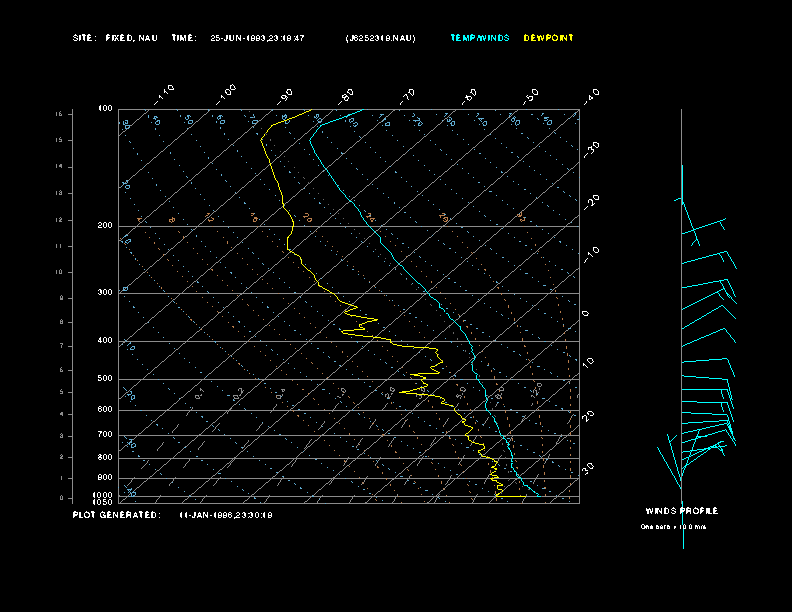Click the PLOT GENERATED label
Screen dimensions: 792x612
click(117, 515)
